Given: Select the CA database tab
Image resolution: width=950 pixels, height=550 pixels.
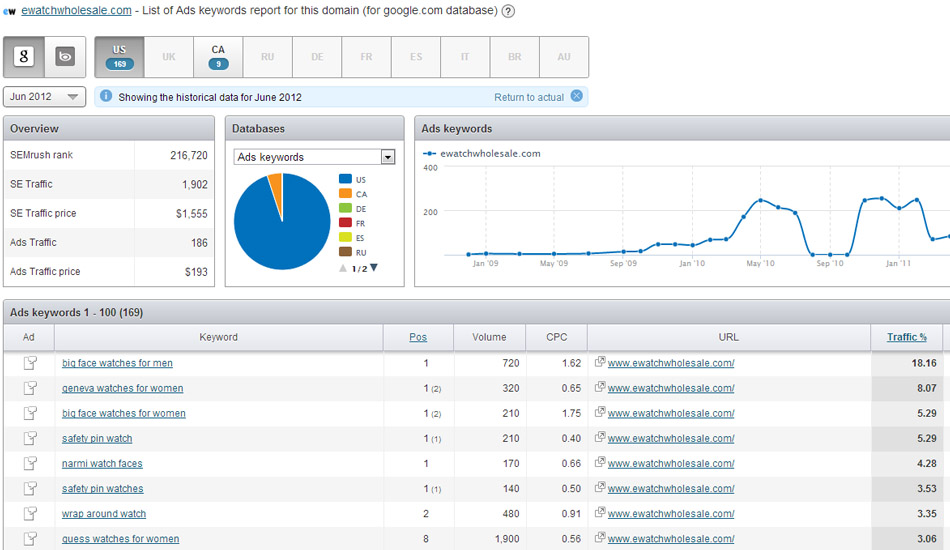Looking at the screenshot, I should coord(218,57).
